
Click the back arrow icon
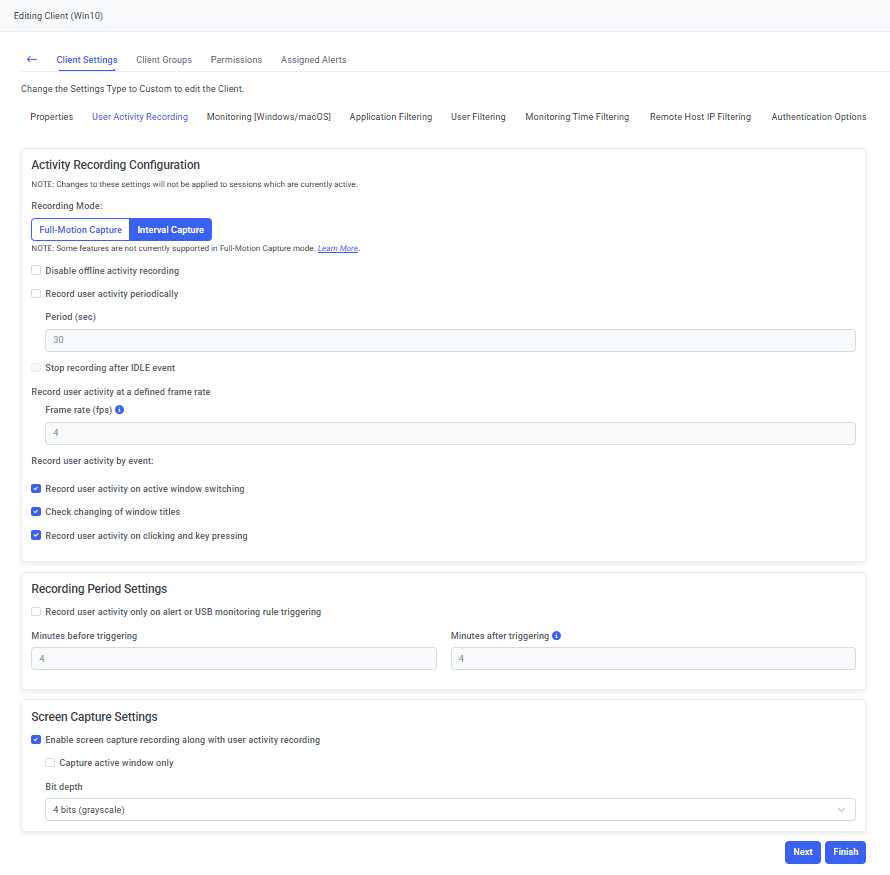click(x=32, y=60)
